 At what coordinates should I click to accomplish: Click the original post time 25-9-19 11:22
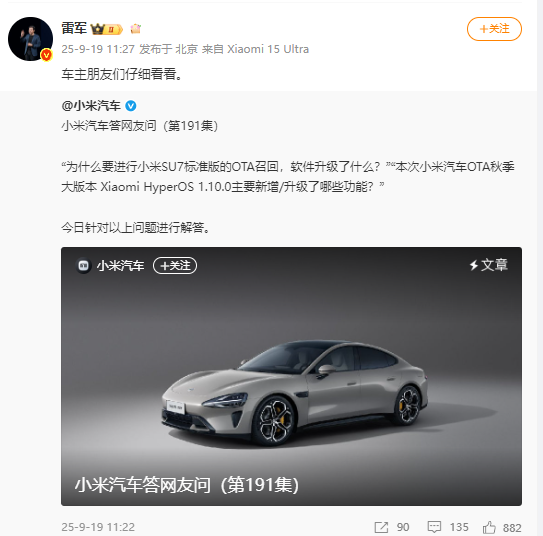98,527
